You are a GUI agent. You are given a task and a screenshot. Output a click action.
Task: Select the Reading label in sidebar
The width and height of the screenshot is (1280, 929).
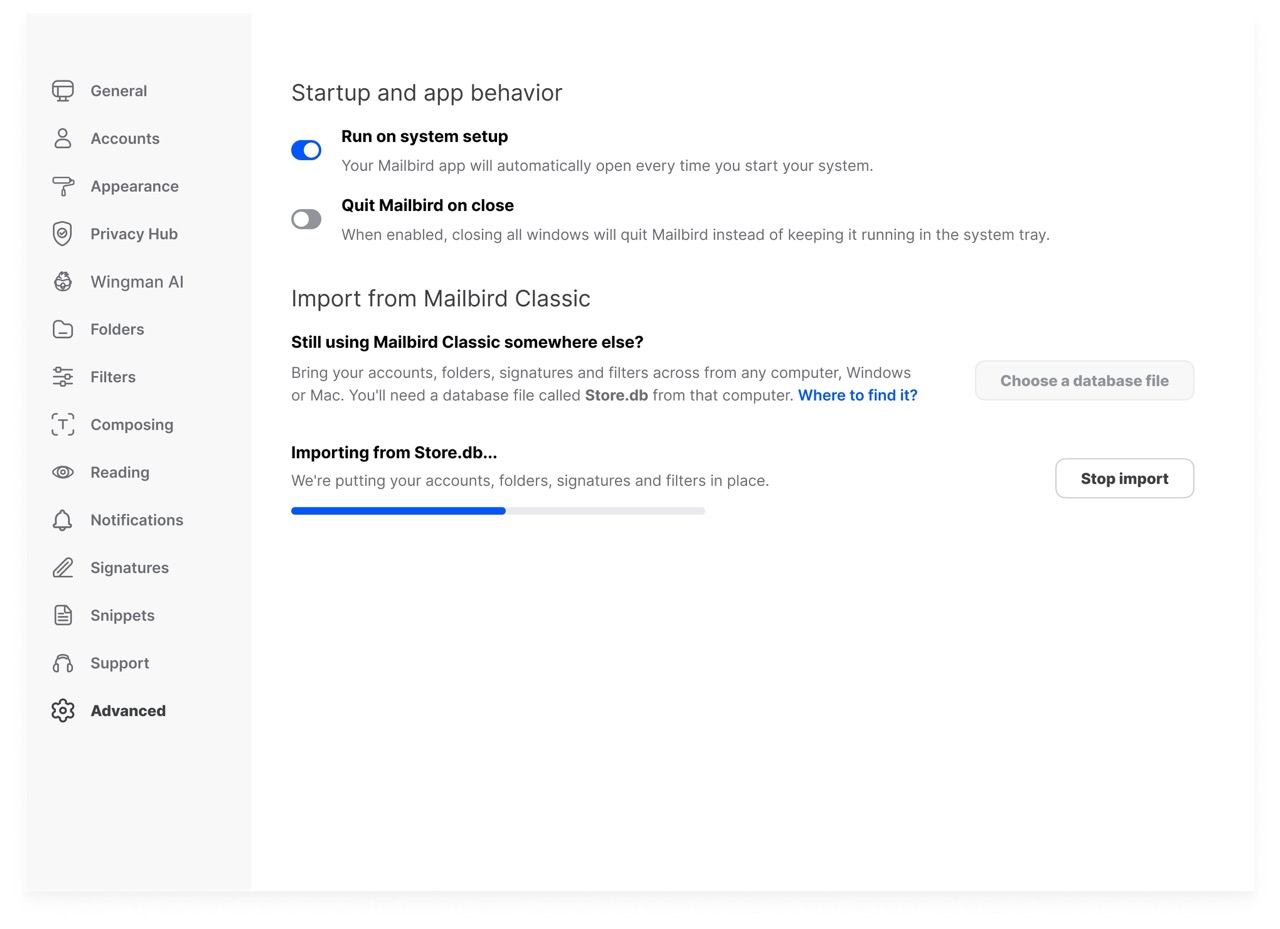[x=120, y=473]
